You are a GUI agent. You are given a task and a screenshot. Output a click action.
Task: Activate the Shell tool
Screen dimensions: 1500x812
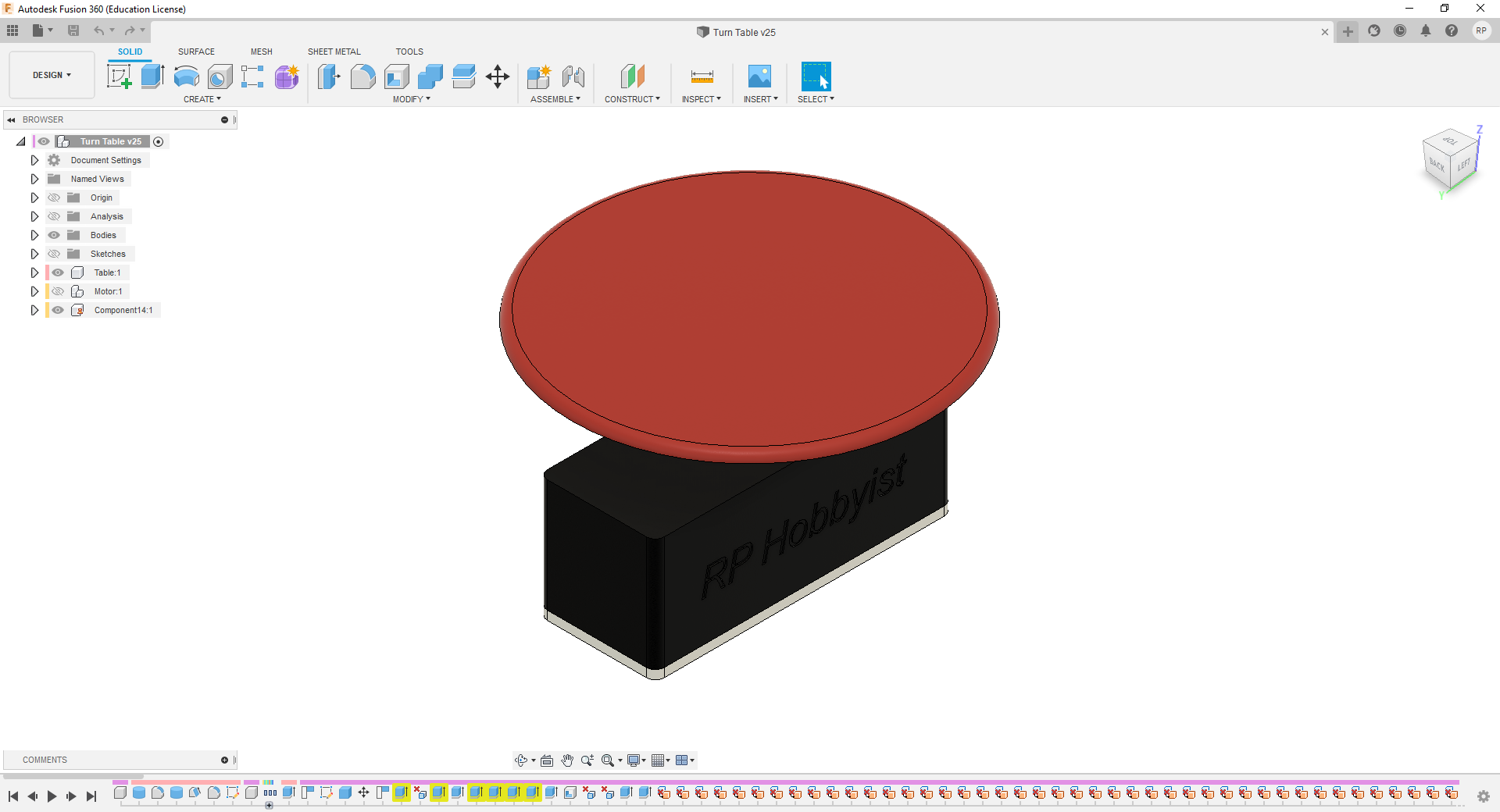pos(397,77)
